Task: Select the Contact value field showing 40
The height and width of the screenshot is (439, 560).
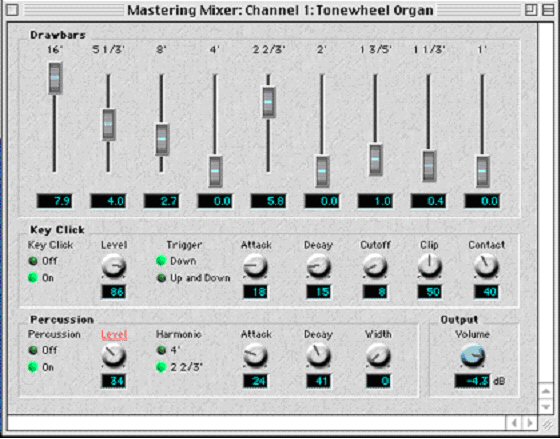Action: [x=486, y=292]
